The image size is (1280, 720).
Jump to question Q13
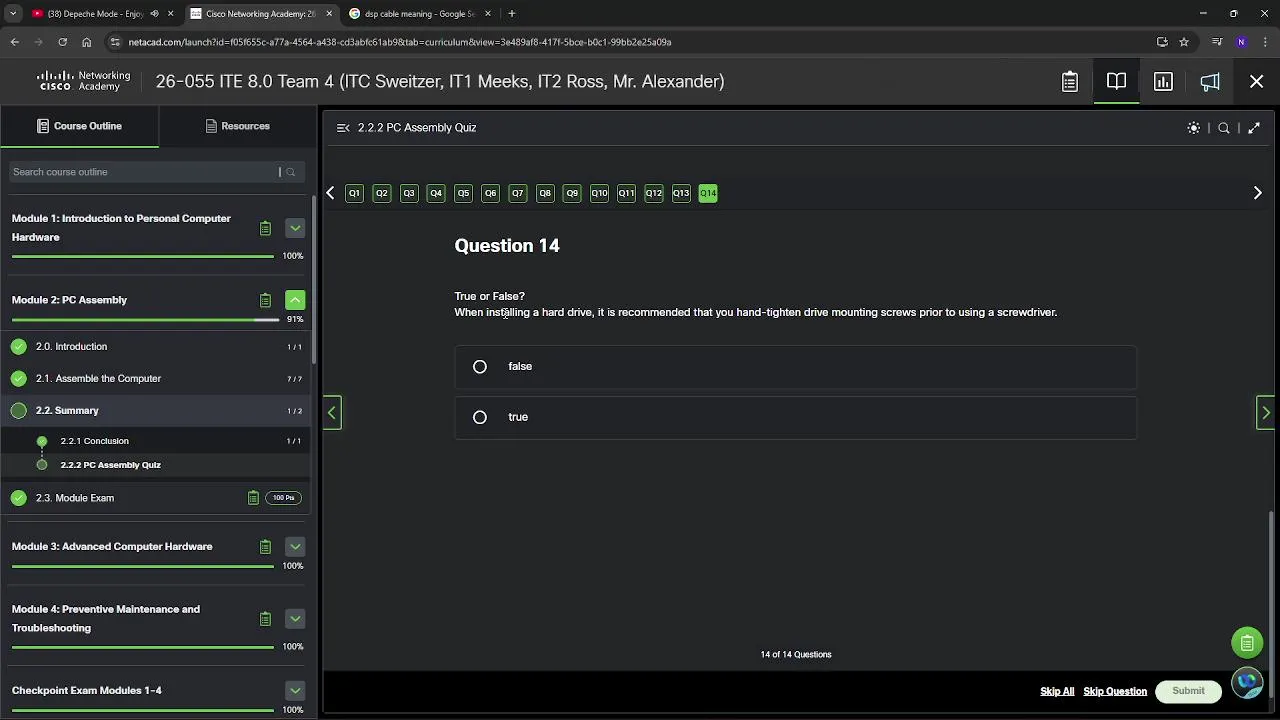(681, 193)
